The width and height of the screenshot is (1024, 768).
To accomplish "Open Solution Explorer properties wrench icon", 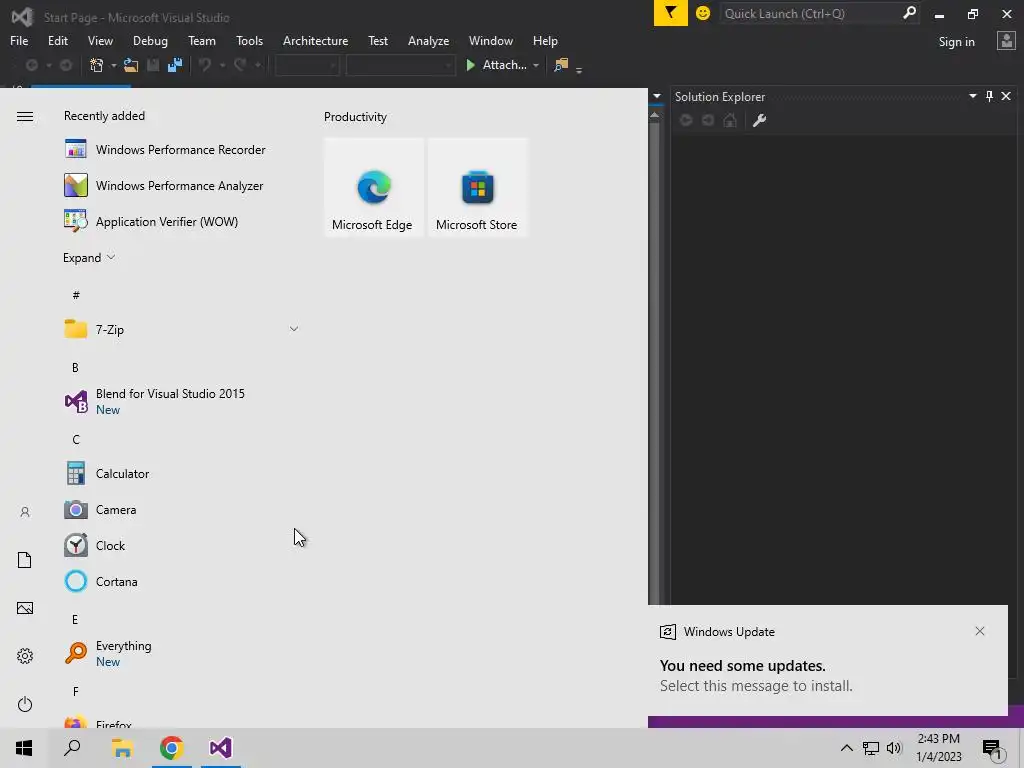I will (x=759, y=120).
